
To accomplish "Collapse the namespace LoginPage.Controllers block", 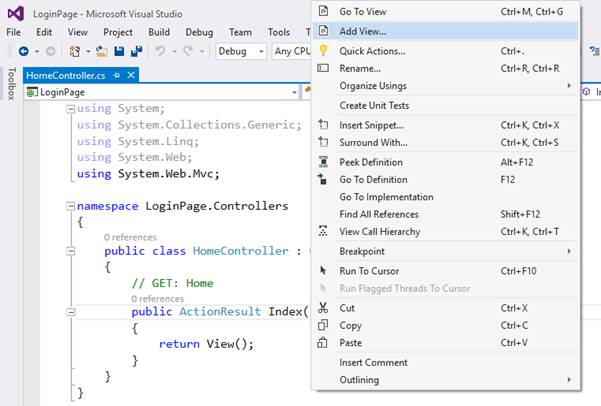I will click(x=71, y=207).
